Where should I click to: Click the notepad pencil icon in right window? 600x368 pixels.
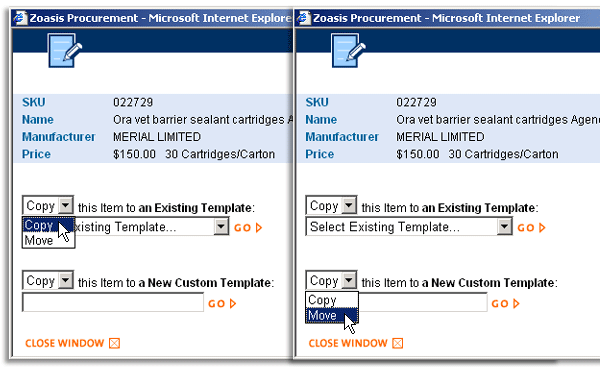point(348,50)
